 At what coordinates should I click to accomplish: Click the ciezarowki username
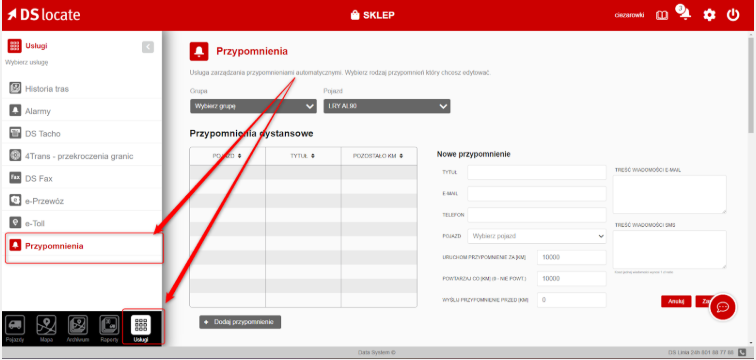click(x=629, y=15)
